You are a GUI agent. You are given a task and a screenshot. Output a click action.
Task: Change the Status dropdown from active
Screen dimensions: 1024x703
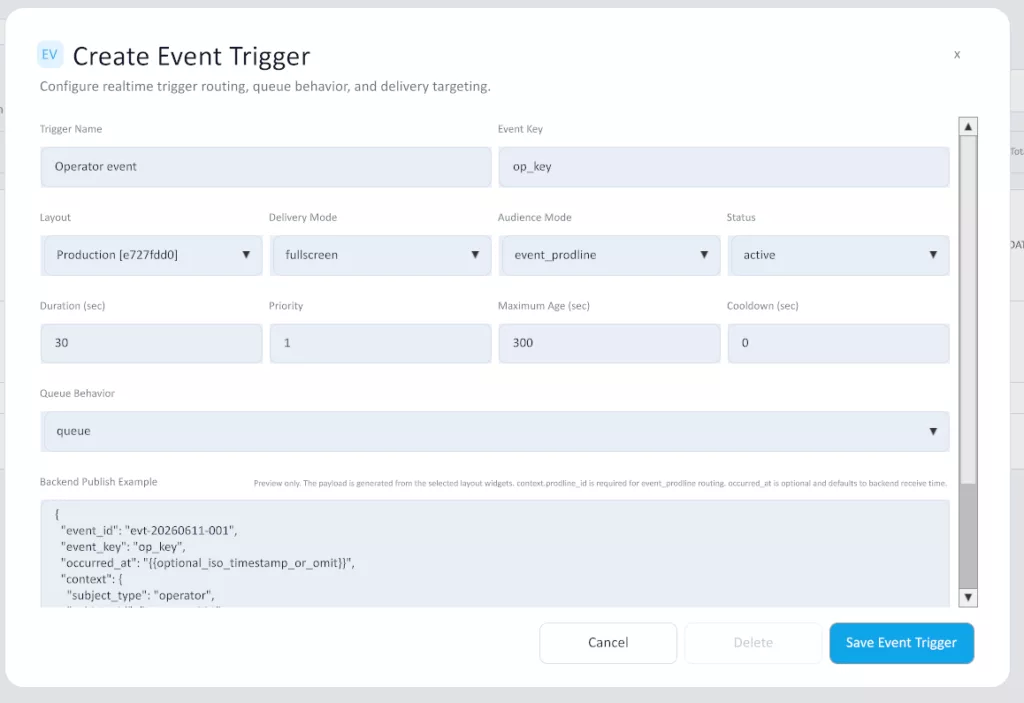839,255
